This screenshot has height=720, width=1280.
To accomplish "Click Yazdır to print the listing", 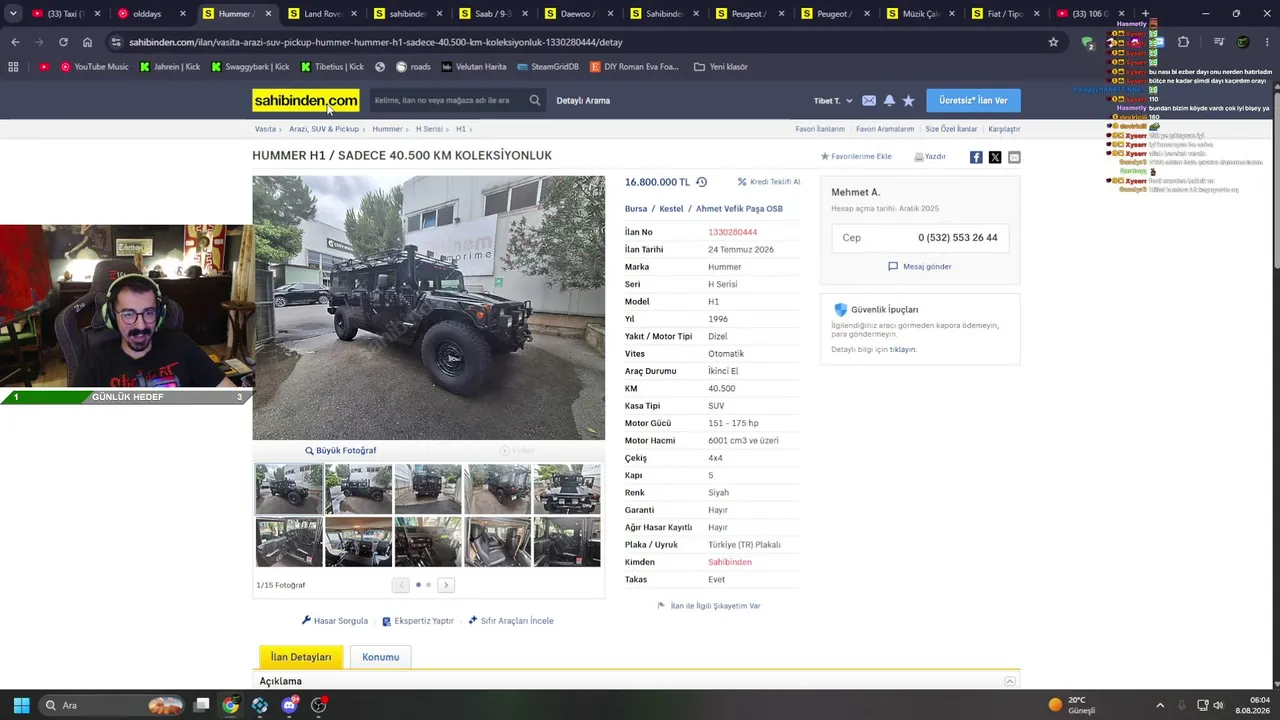I will [930, 157].
